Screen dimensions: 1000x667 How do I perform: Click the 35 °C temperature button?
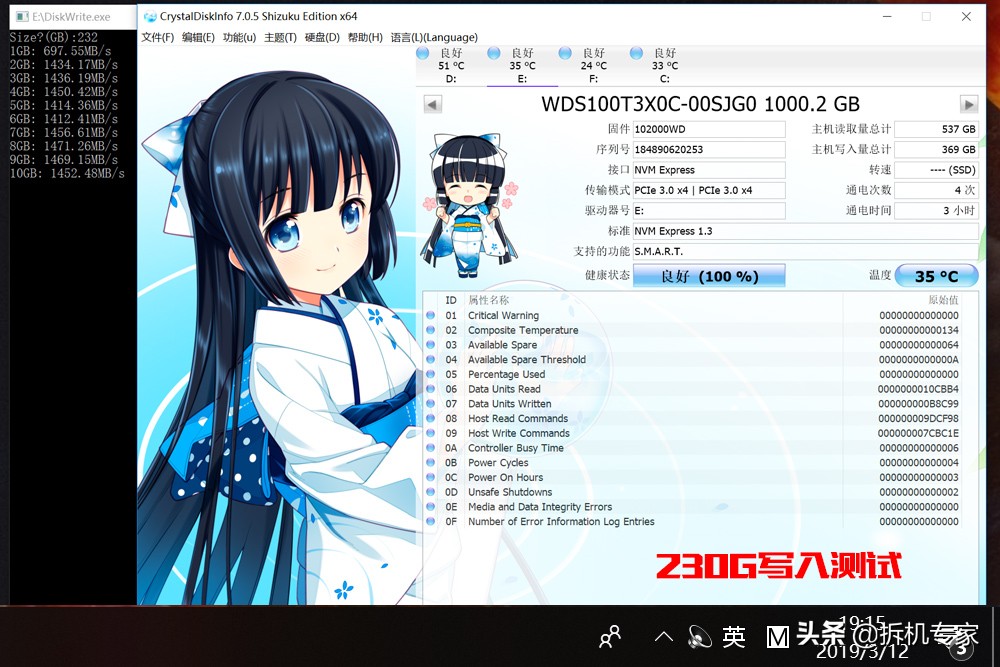936,276
